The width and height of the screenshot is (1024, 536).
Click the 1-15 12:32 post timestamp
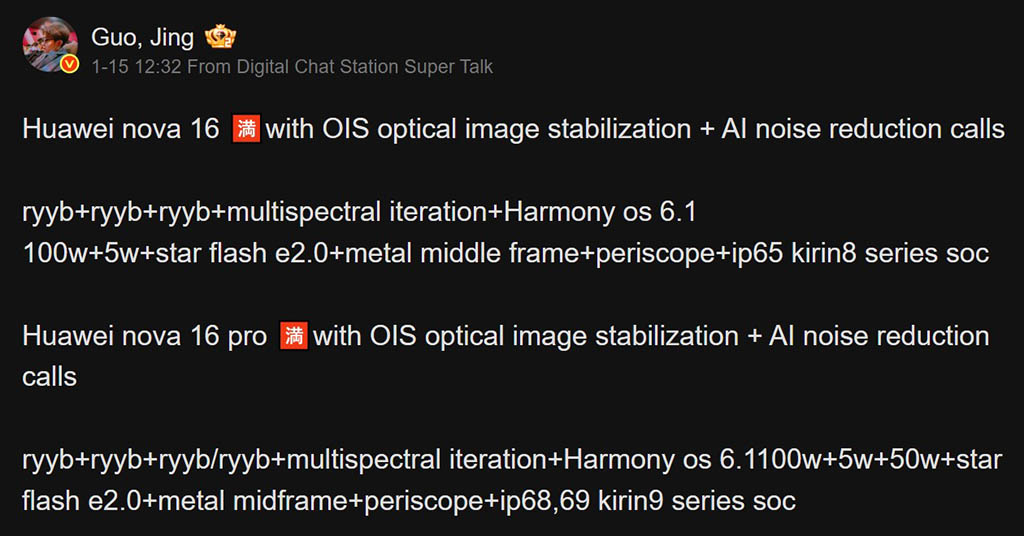click(135, 67)
